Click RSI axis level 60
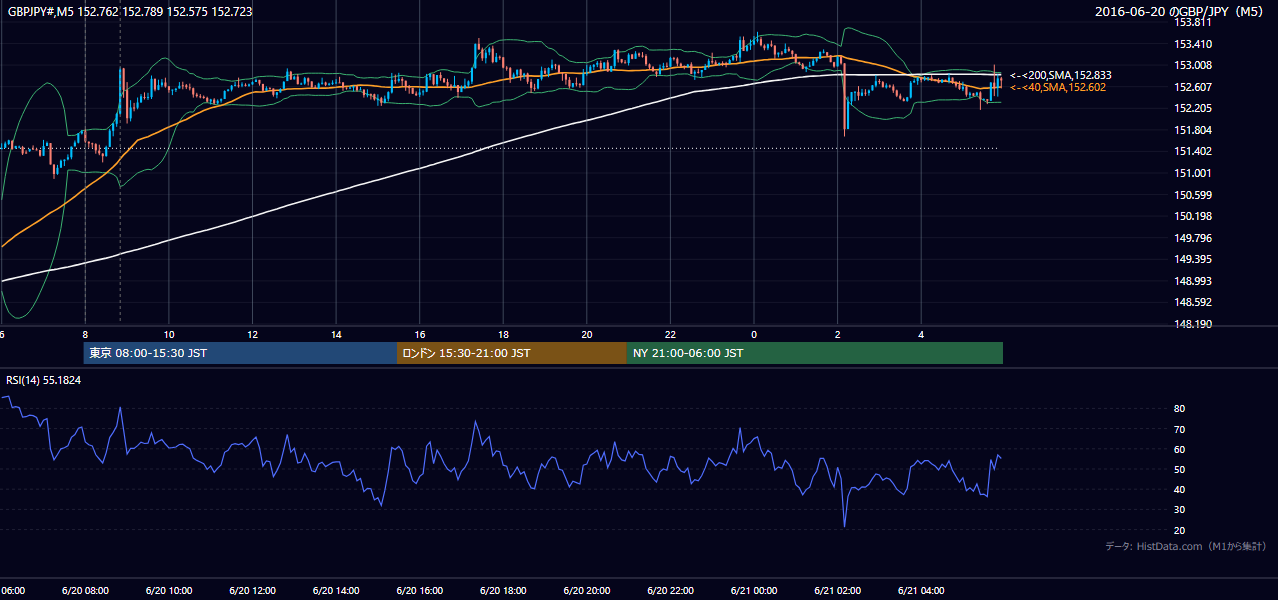Viewport: 1278px width, 600px height. pyautogui.click(x=1179, y=449)
